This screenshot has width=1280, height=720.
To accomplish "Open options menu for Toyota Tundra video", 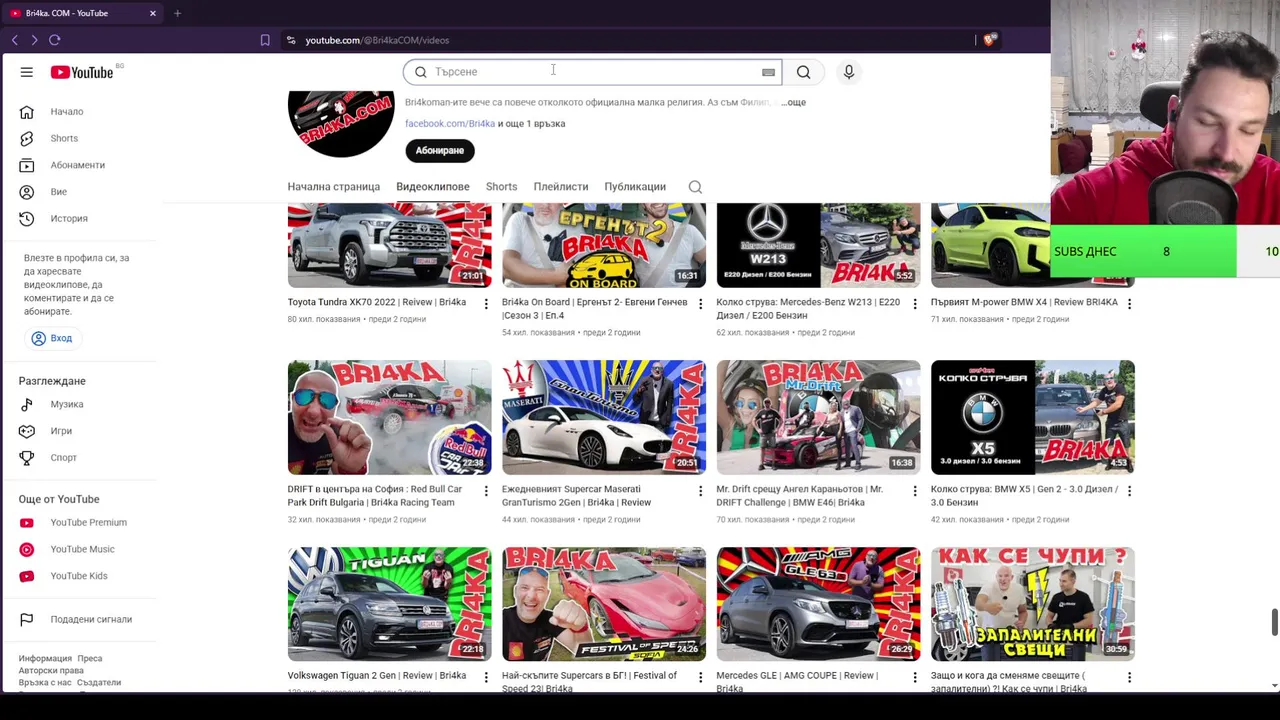I will coord(486,304).
